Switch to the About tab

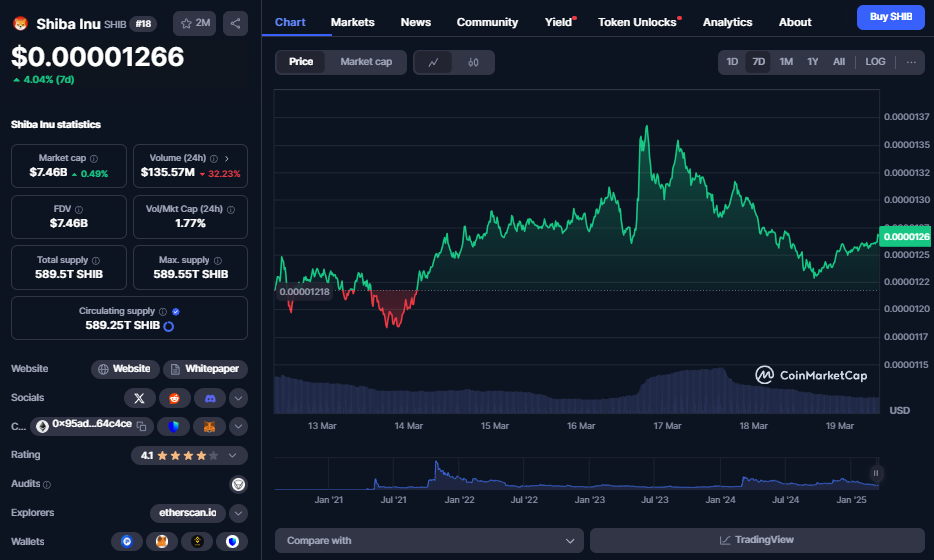[x=795, y=22]
